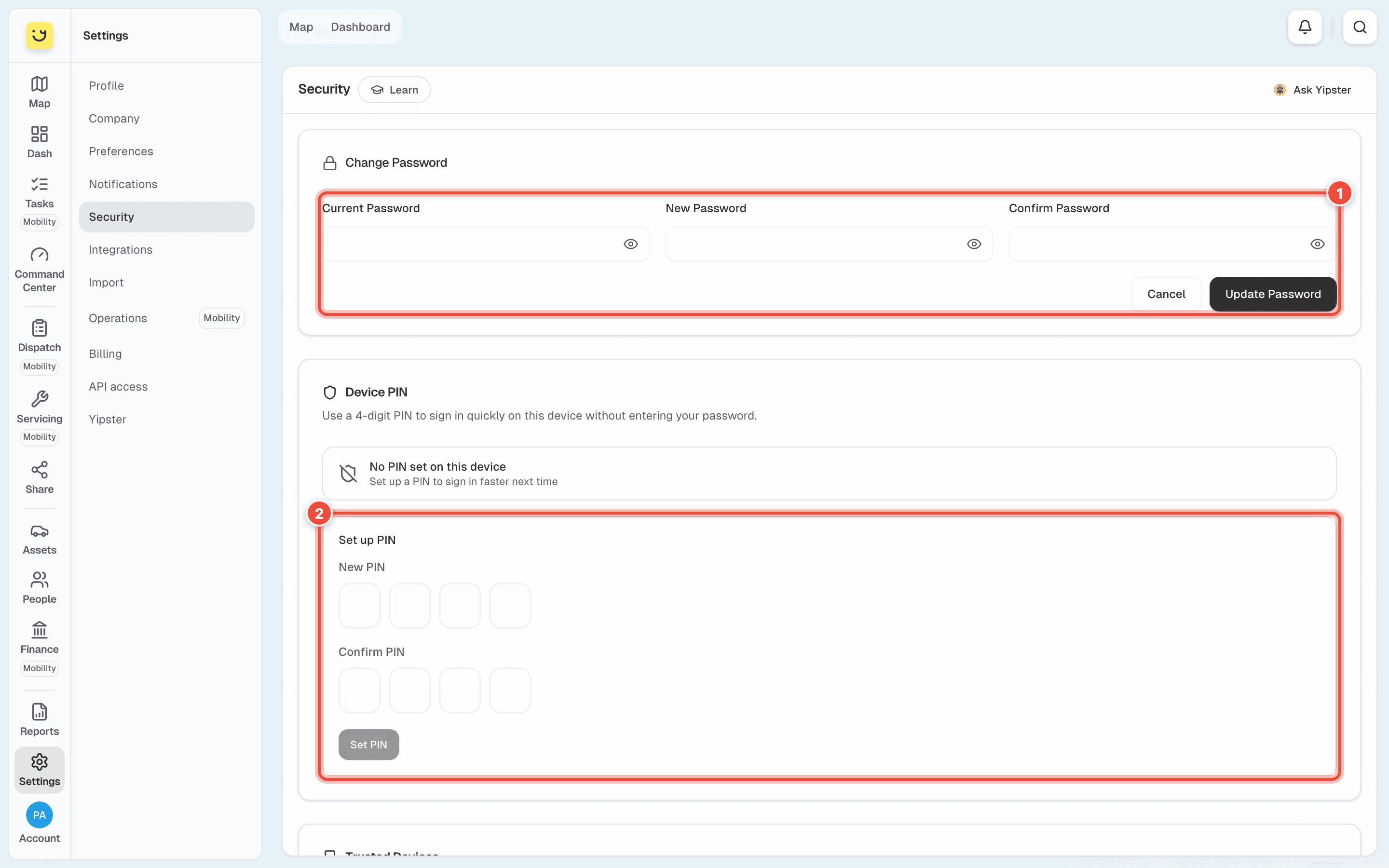The image size is (1389, 868).
Task: Open the Yipster settings section
Action: coord(166,419)
